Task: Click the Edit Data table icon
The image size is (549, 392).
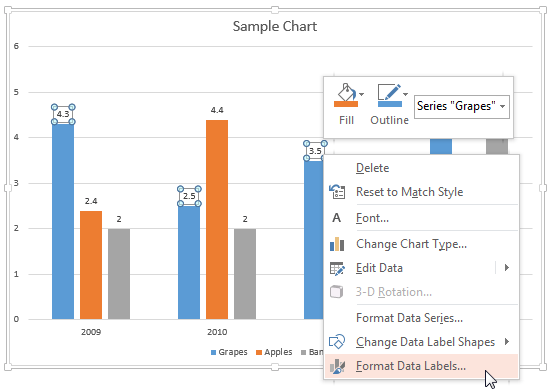Action: tap(338, 268)
